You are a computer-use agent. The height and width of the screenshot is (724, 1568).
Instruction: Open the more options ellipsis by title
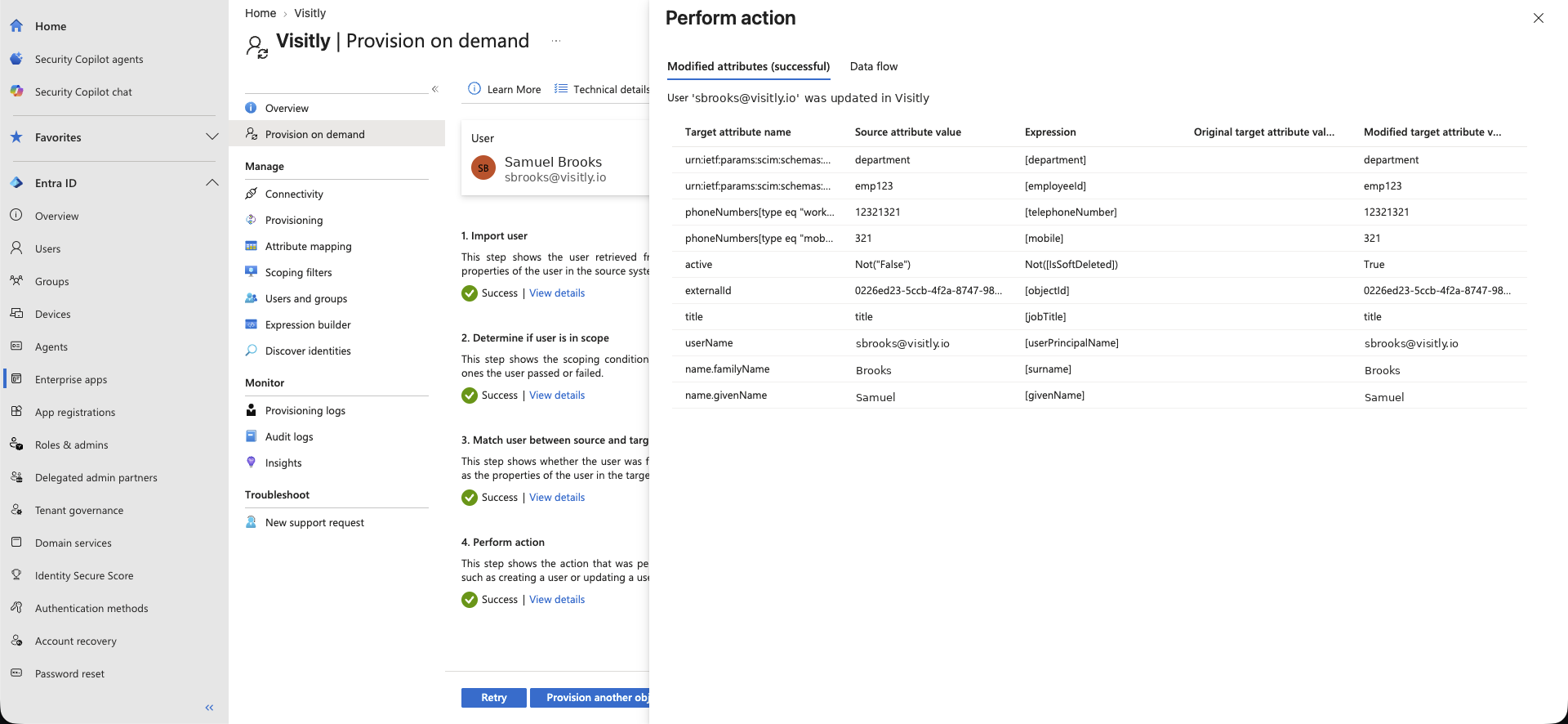tap(556, 41)
